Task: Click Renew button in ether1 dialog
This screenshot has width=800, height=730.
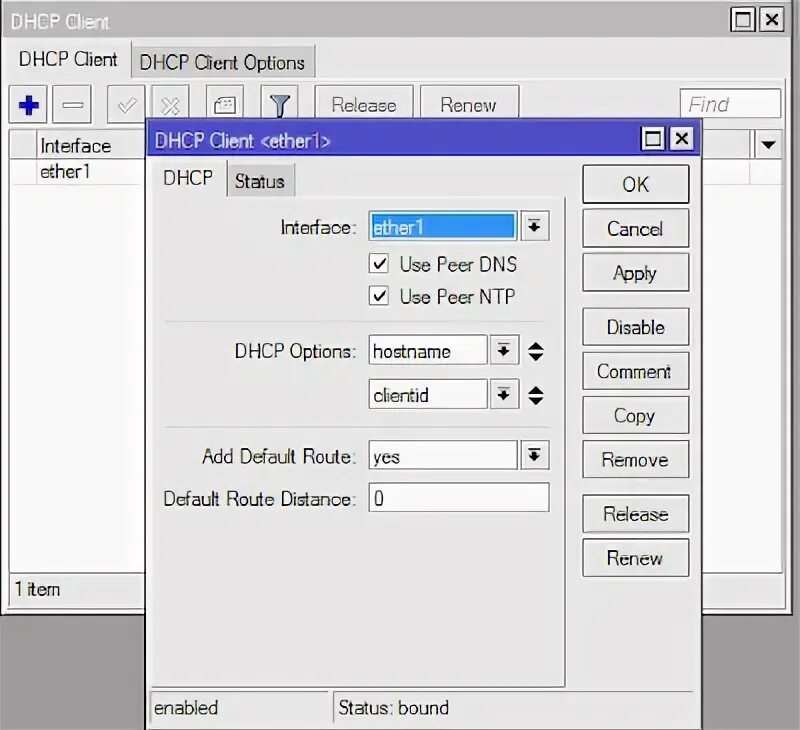Action: tap(635, 558)
